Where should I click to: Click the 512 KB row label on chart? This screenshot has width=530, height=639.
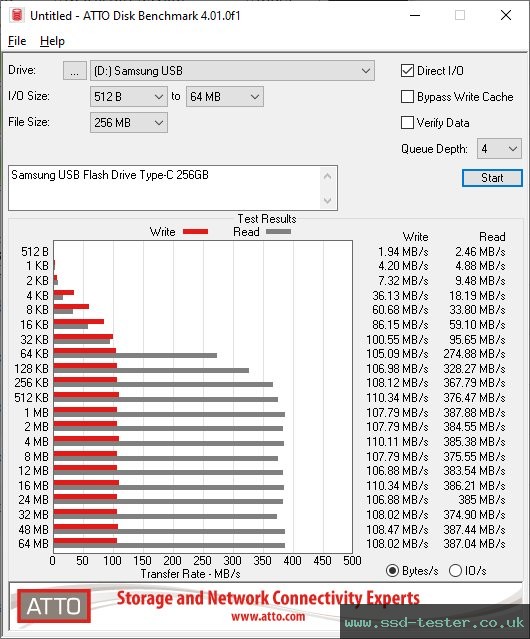click(x=31, y=398)
